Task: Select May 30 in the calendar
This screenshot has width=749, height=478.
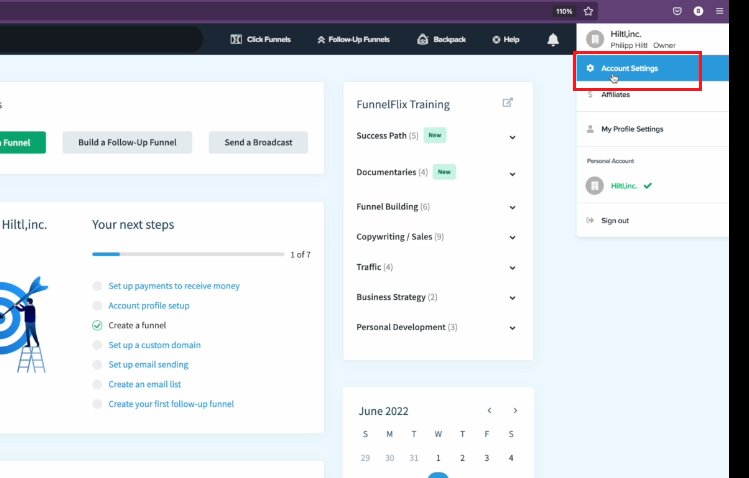Action: coord(389,458)
